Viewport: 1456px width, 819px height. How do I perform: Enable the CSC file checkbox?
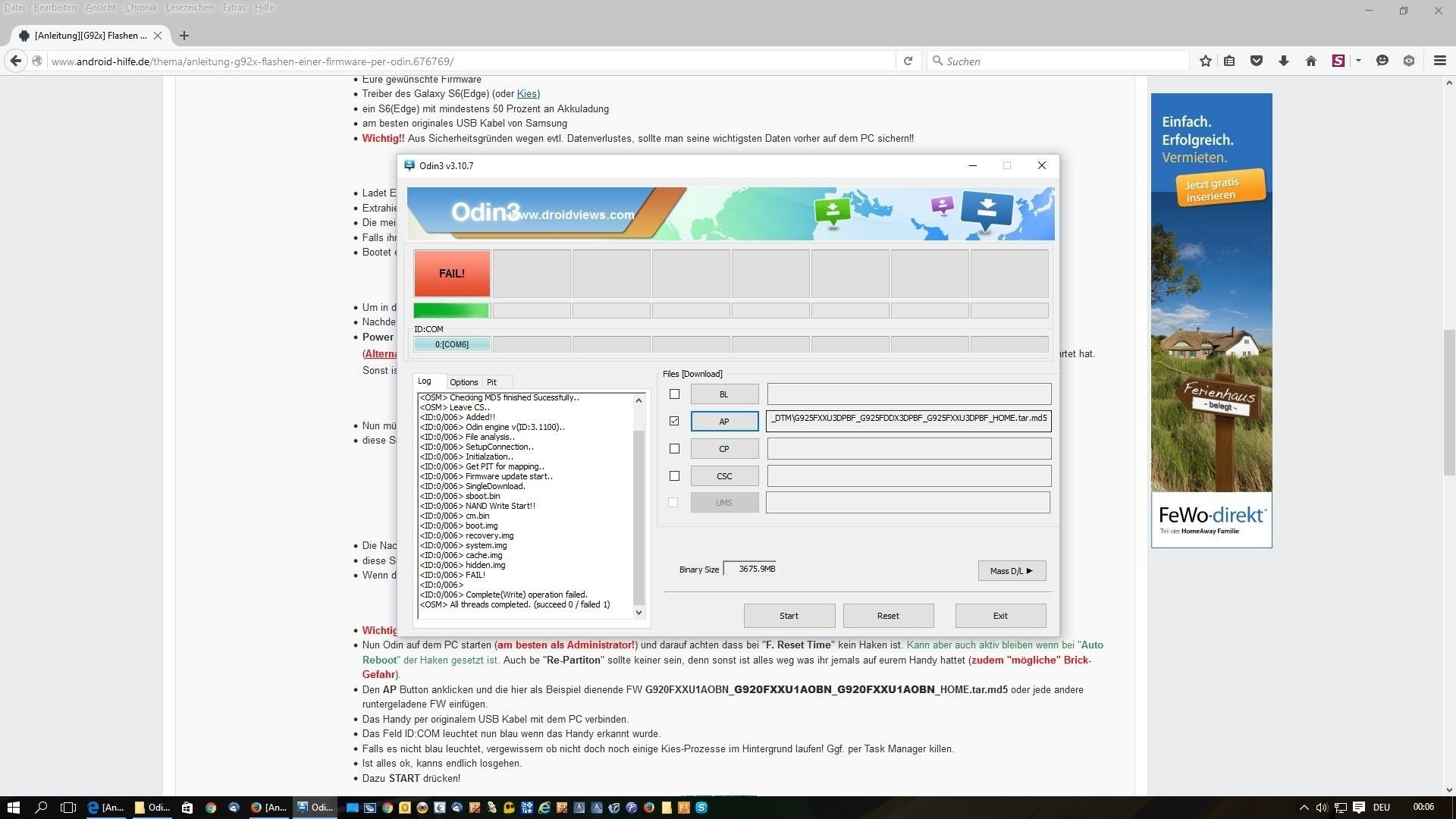[674, 476]
